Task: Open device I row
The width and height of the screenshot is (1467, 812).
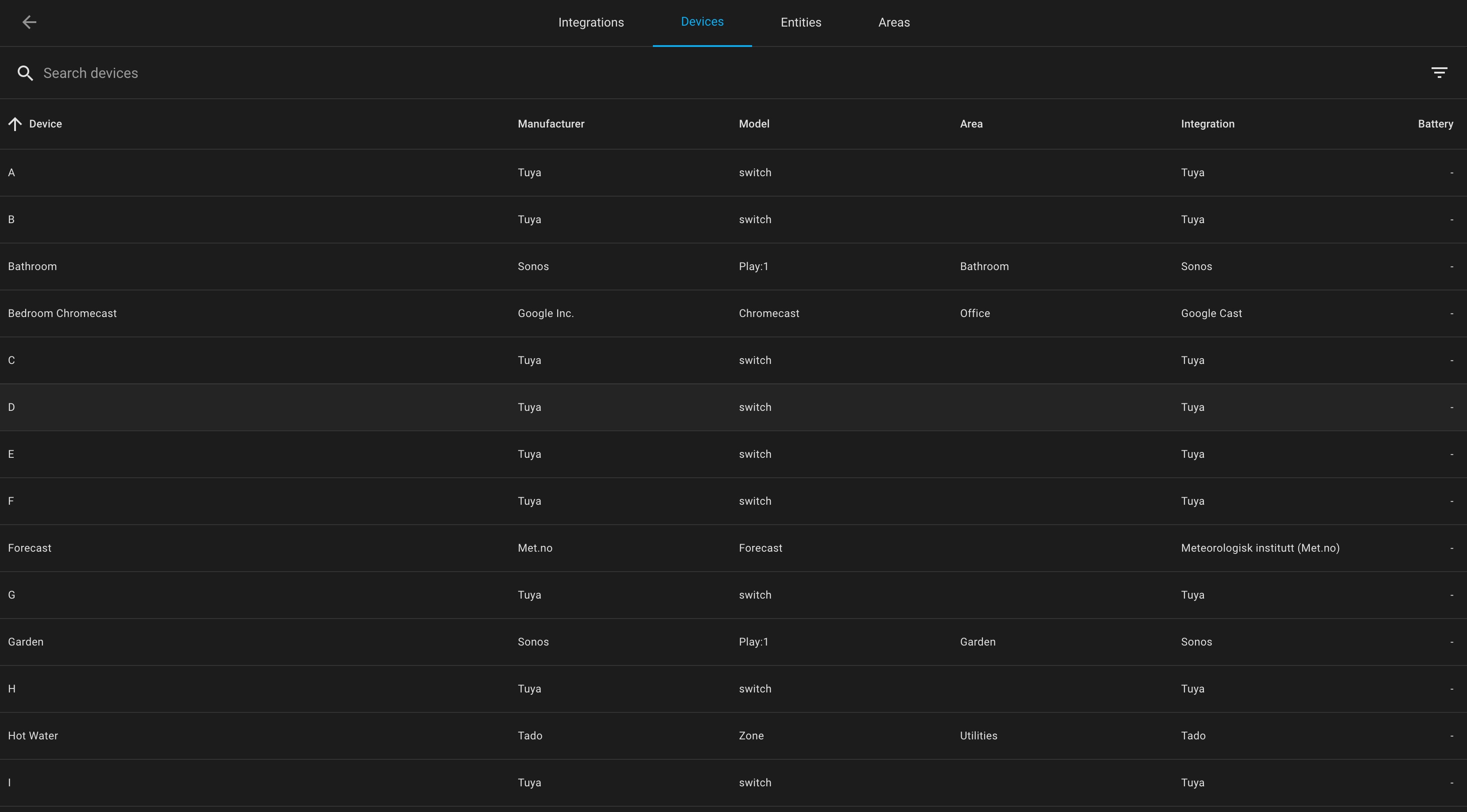Action: click(x=733, y=782)
